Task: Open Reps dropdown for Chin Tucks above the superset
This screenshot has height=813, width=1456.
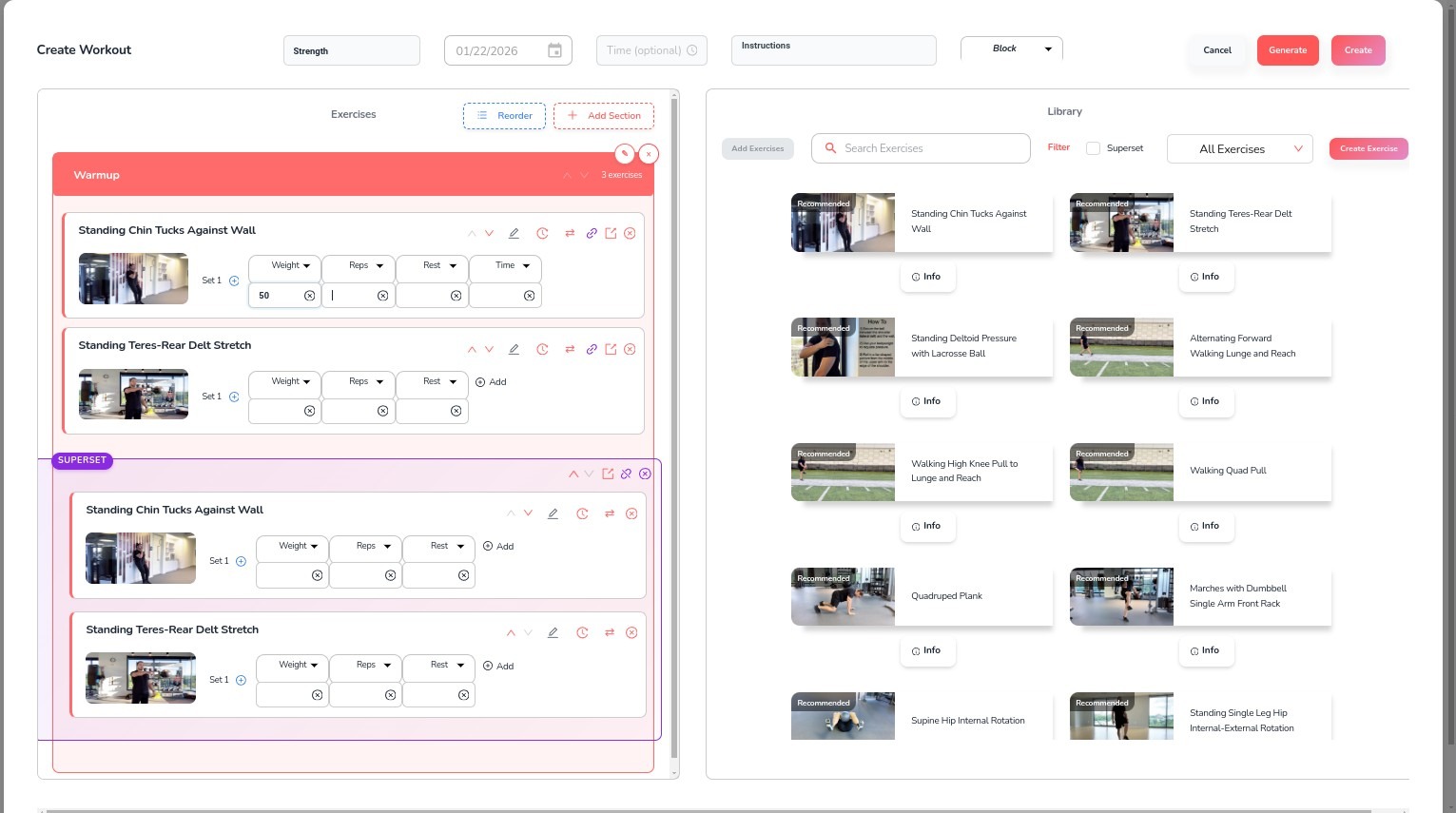Action: pos(359,266)
